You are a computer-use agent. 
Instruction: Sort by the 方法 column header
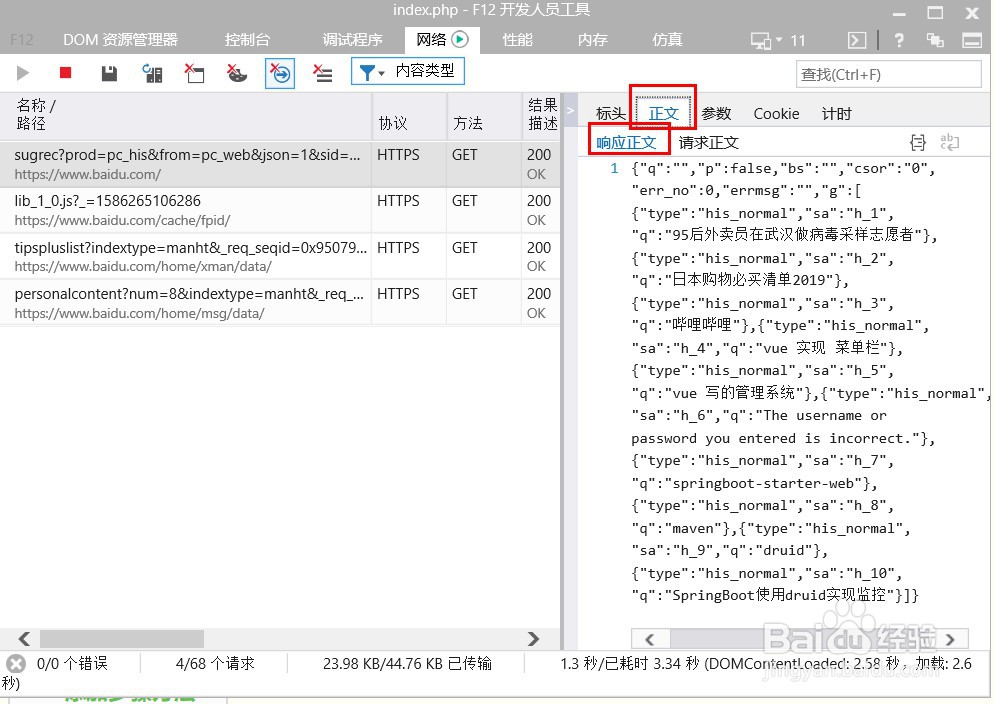(x=484, y=115)
